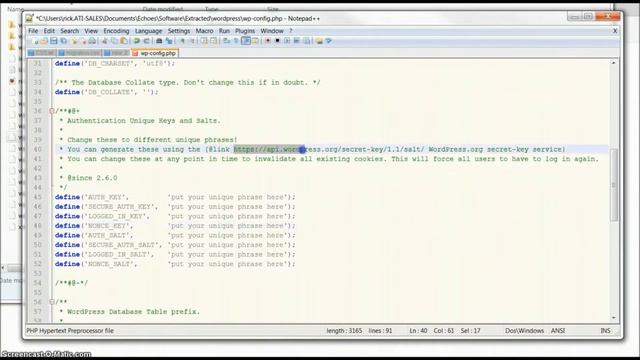This screenshot has width=640, height=360.
Task: Click the NONCE_SALT define line
Action: click(x=175, y=264)
